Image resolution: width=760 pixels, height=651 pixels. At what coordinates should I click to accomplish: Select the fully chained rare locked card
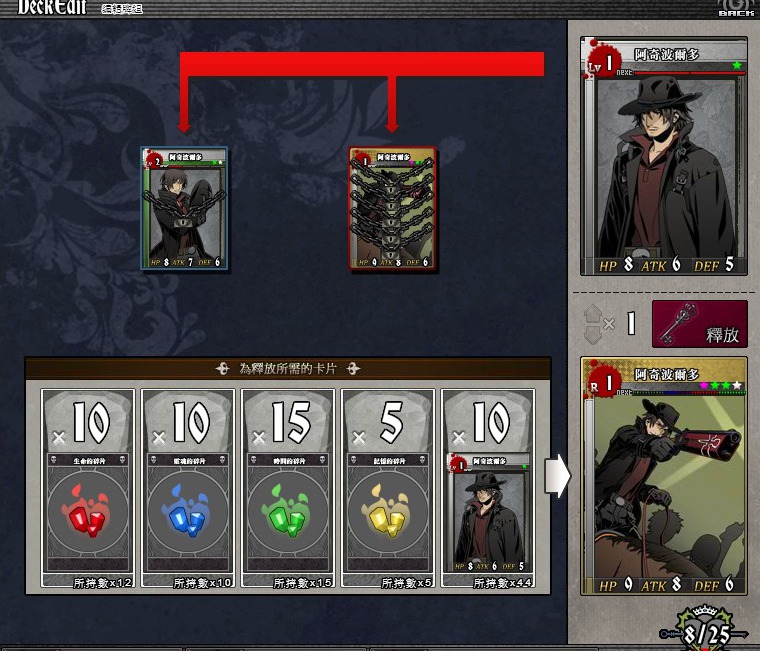(393, 208)
